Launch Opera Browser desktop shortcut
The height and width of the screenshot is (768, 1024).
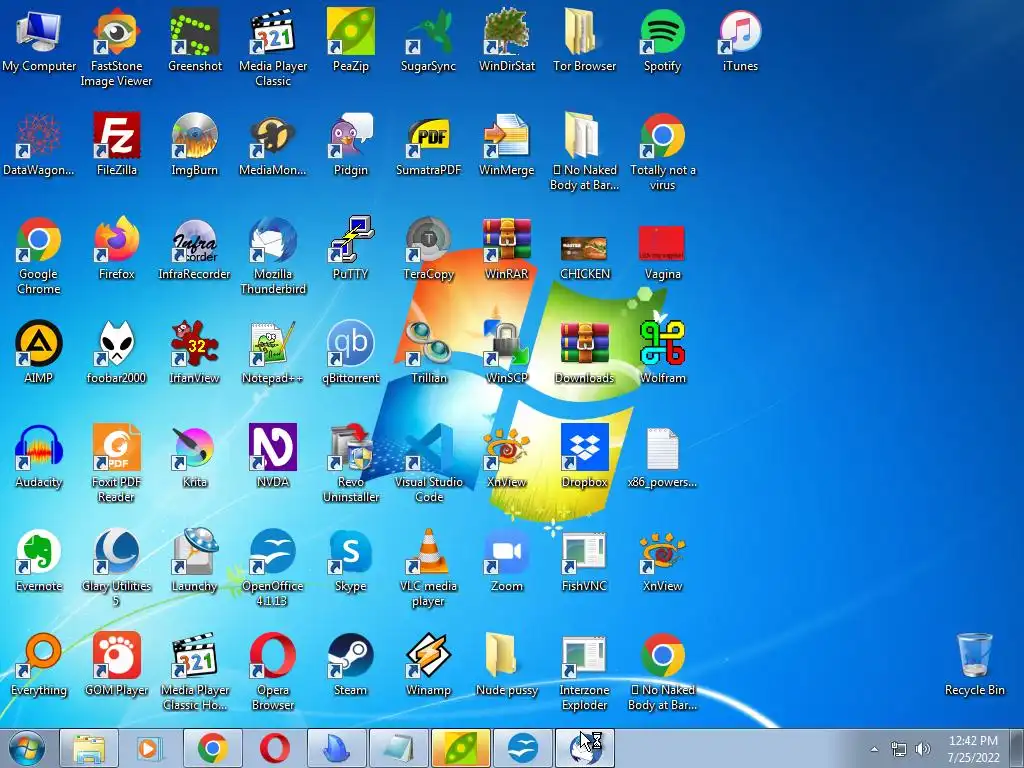point(272,671)
